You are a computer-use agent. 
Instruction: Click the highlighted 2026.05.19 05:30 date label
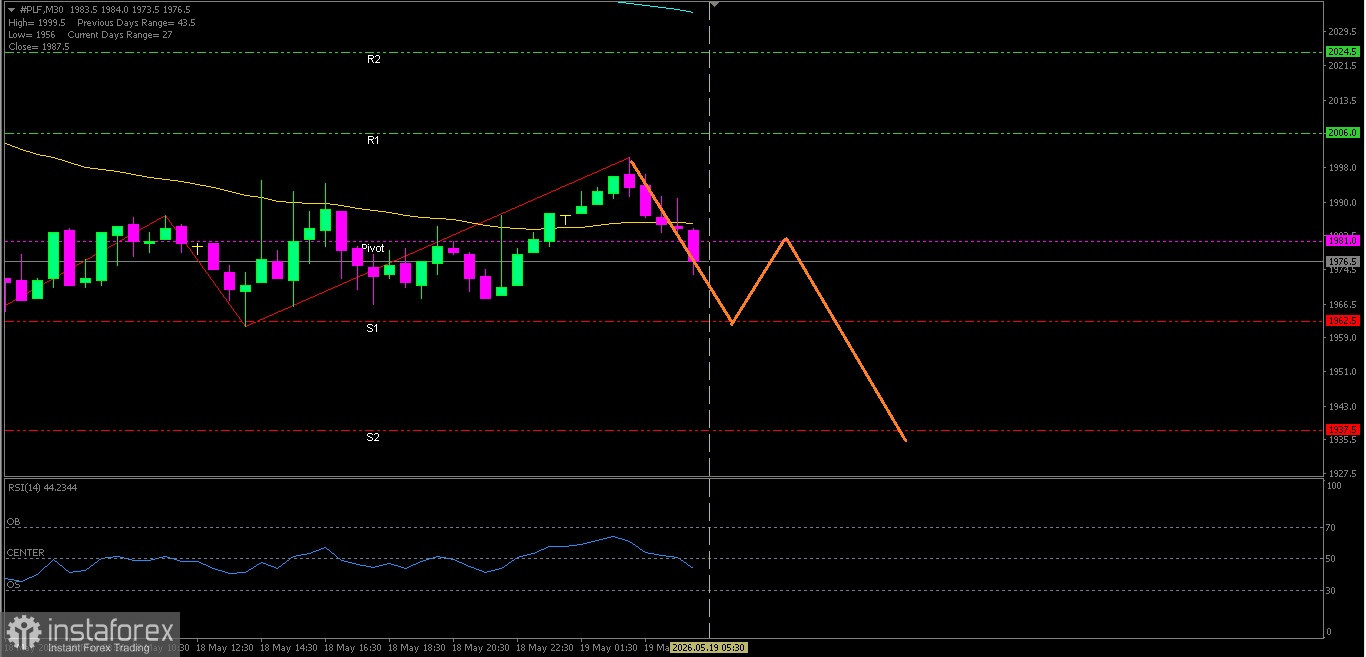tap(708, 648)
